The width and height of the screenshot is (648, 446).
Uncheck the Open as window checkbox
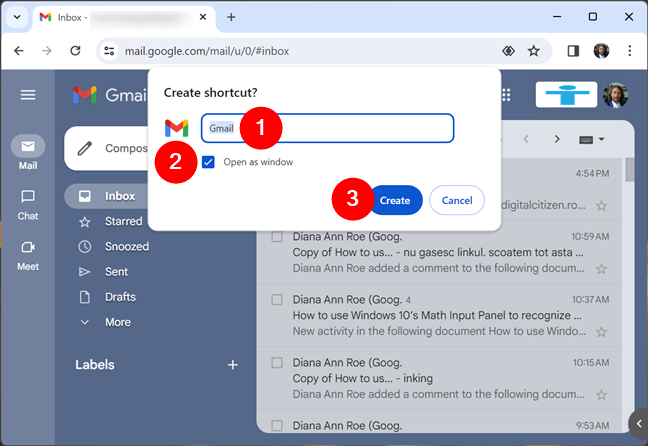point(208,162)
